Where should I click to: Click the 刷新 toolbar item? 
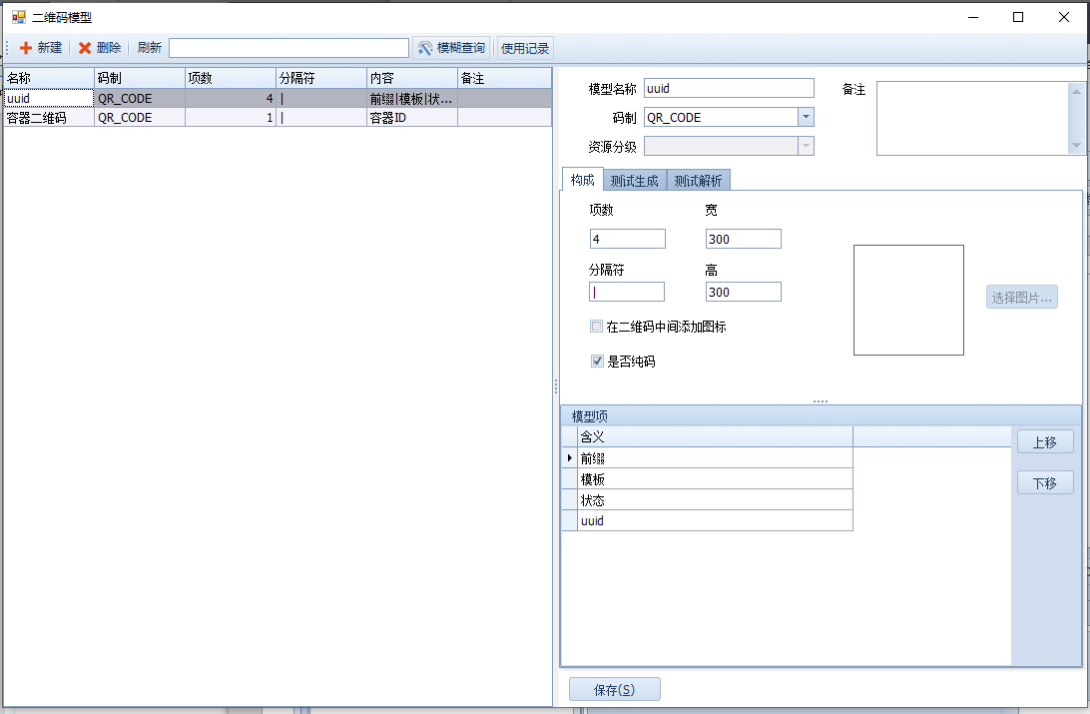point(149,48)
